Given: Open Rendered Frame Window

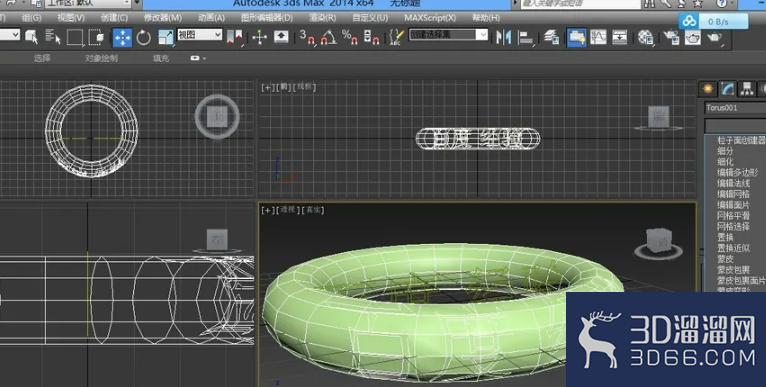Looking at the screenshot, I should [692, 37].
